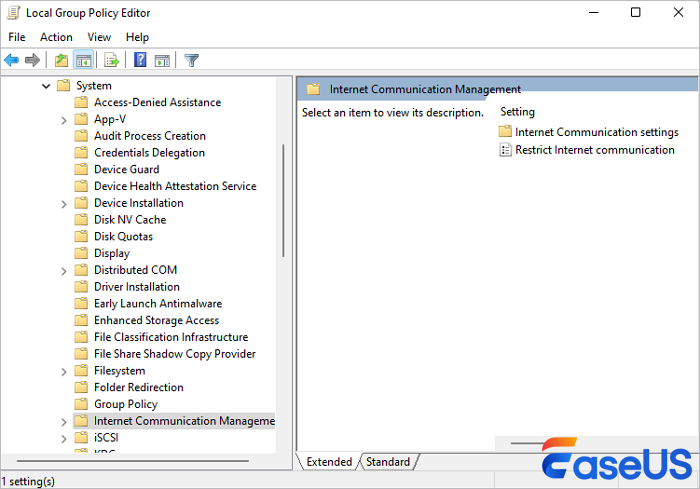Screen dimensions: 700x489
Task: Toggle the Show/Hide Console Tree icon
Action: click(x=84, y=60)
